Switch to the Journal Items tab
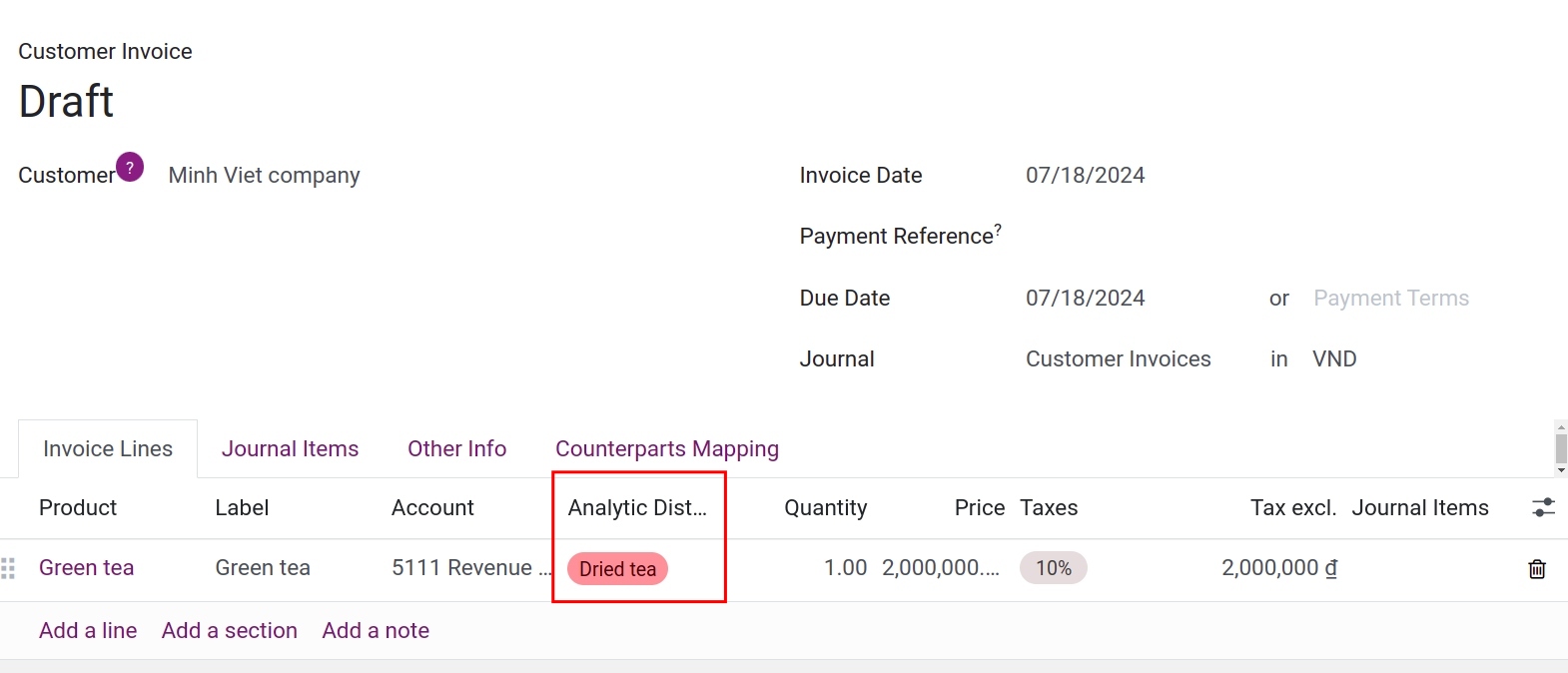The height and width of the screenshot is (673, 1568). (x=290, y=448)
